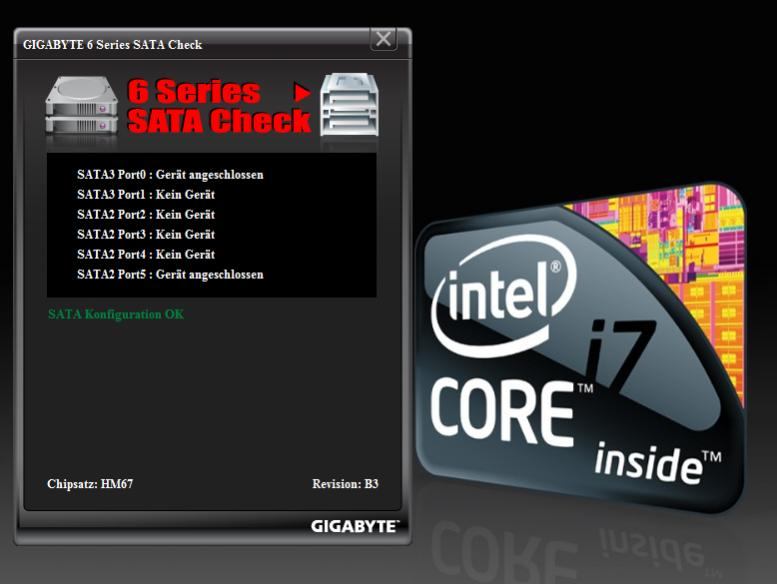The width and height of the screenshot is (777, 584).
Task: Close the GIGABYTE SATA Check window
Action: [x=383, y=39]
